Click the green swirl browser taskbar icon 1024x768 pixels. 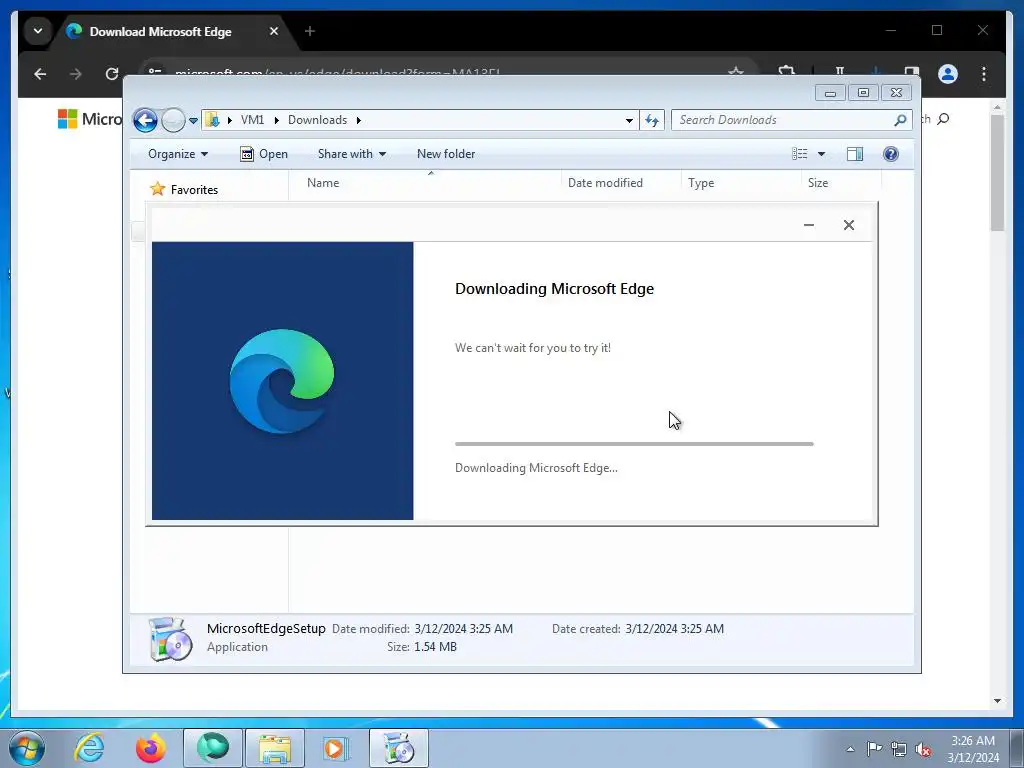coord(213,748)
